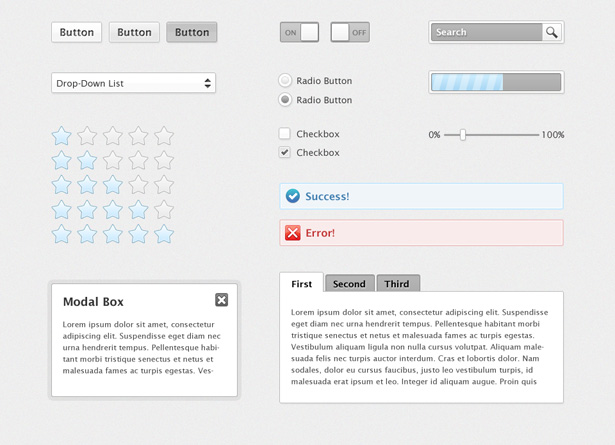Click the dark gray pressed Button
This screenshot has width=615, height=445.
tap(192, 32)
